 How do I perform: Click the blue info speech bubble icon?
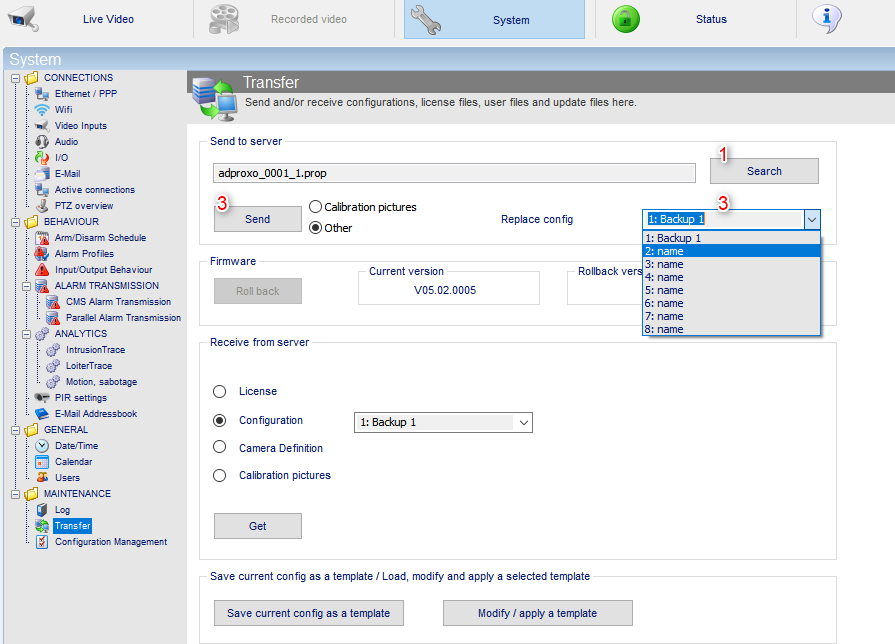(x=827, y=19)
